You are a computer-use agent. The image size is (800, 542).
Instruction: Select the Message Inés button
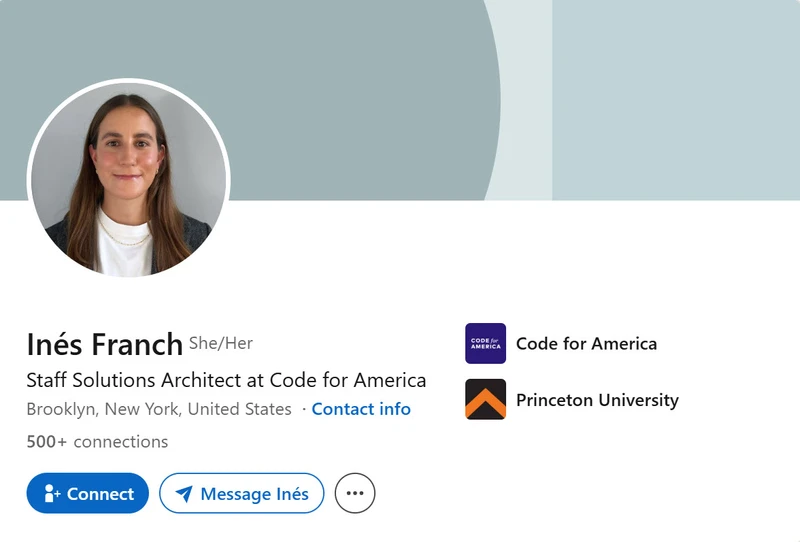pyautogui.click(x=242, y=493)
